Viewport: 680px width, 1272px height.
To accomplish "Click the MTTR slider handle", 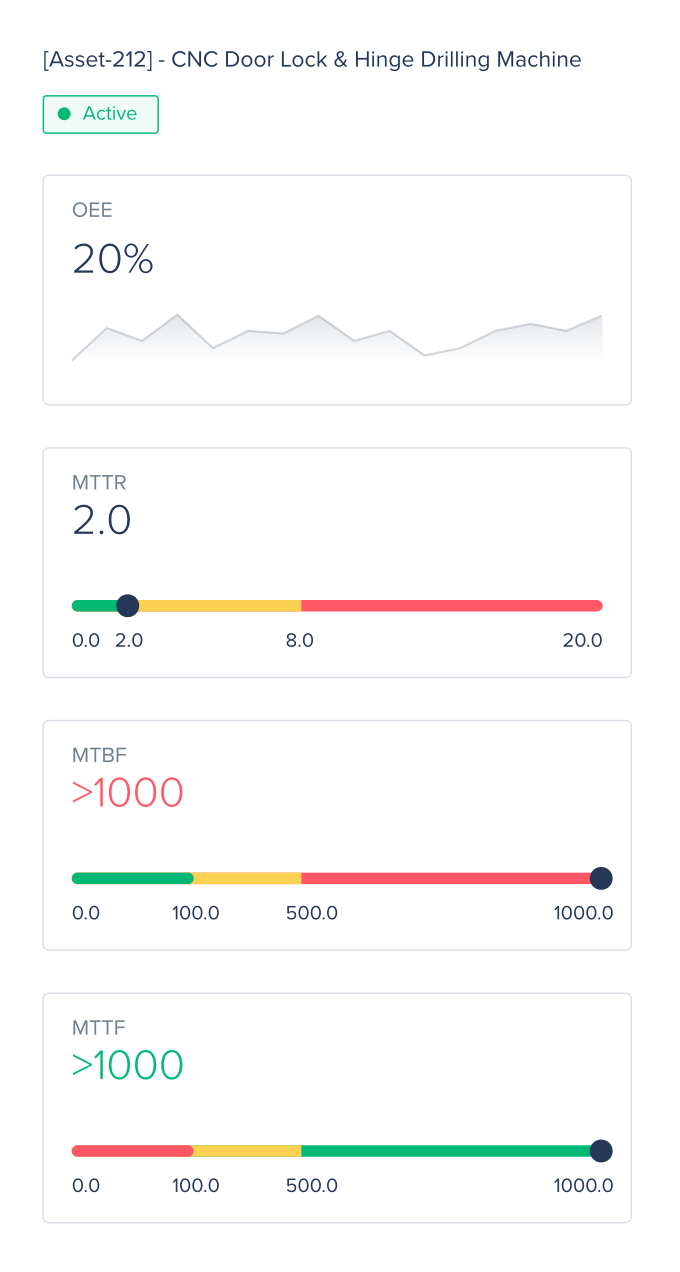I will [x=127, y=605].
